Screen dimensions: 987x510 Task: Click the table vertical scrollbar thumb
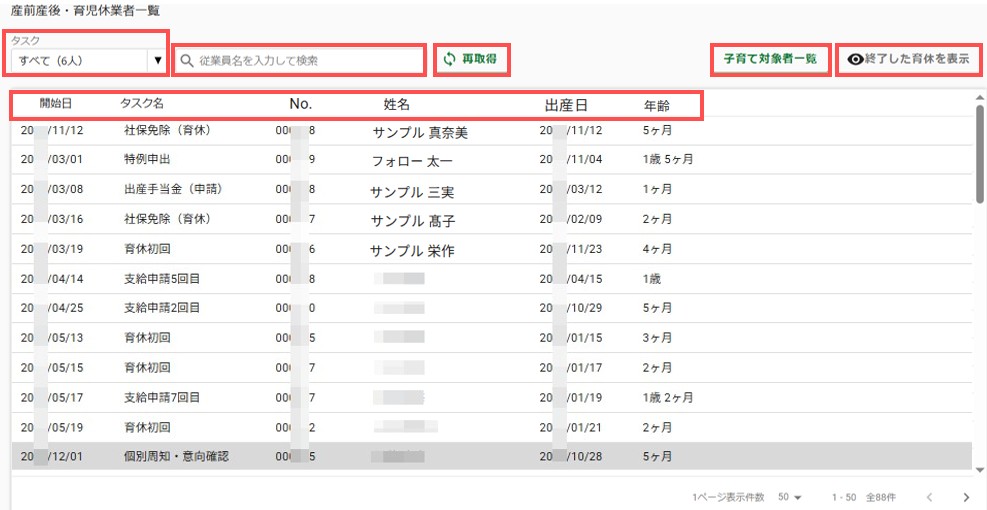979,154
